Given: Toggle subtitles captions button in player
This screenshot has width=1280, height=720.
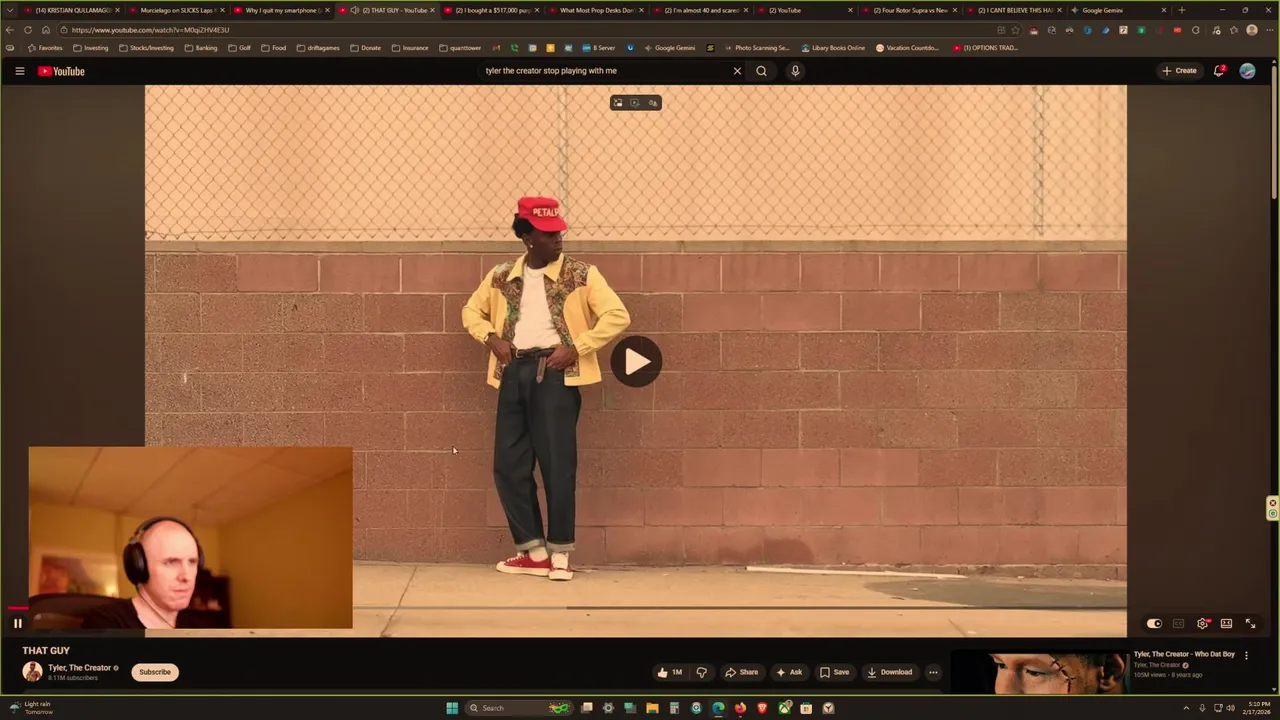Looking at the screenshot, I should 1178,623.
